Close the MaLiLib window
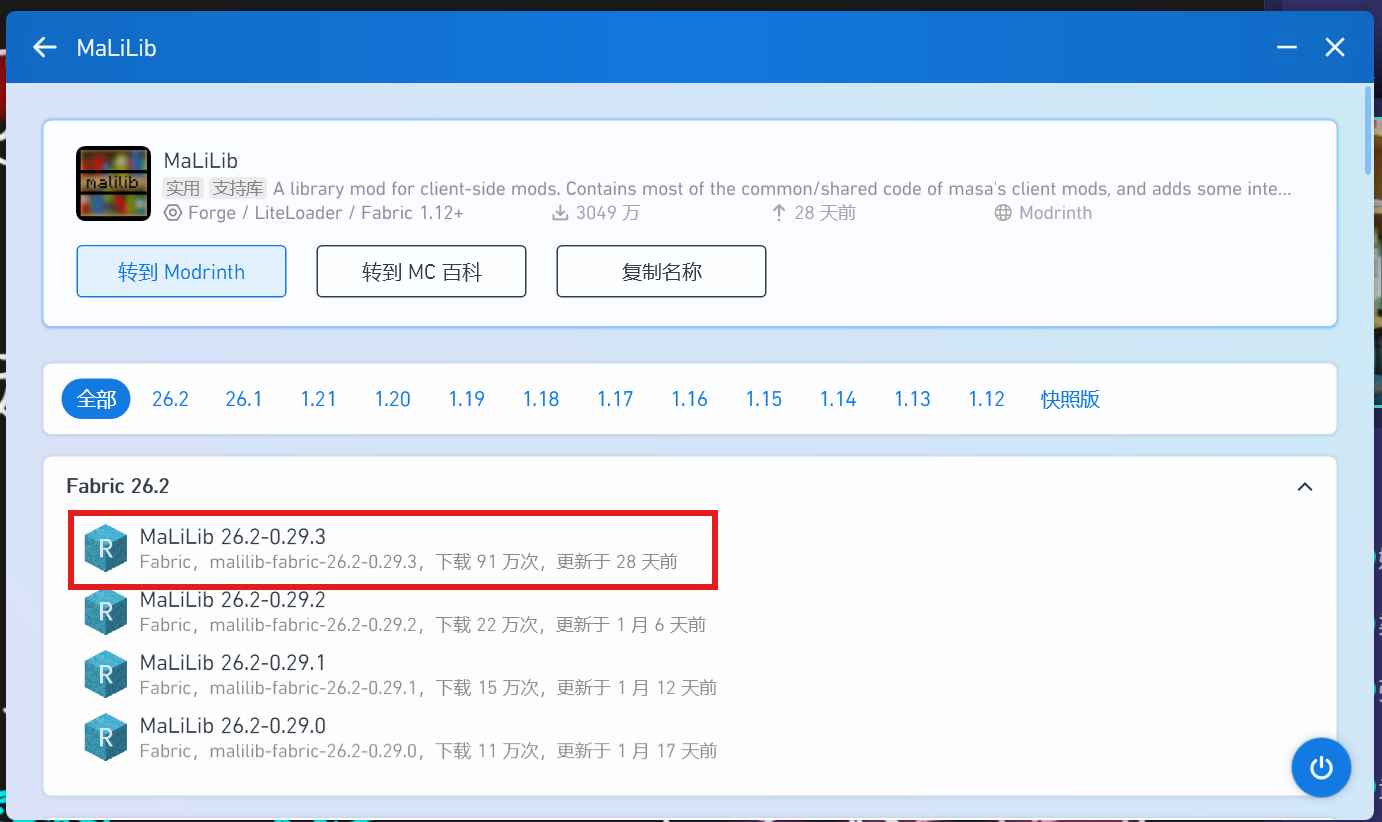Viewport: 1382px width, 822px height. (1335, 47)
